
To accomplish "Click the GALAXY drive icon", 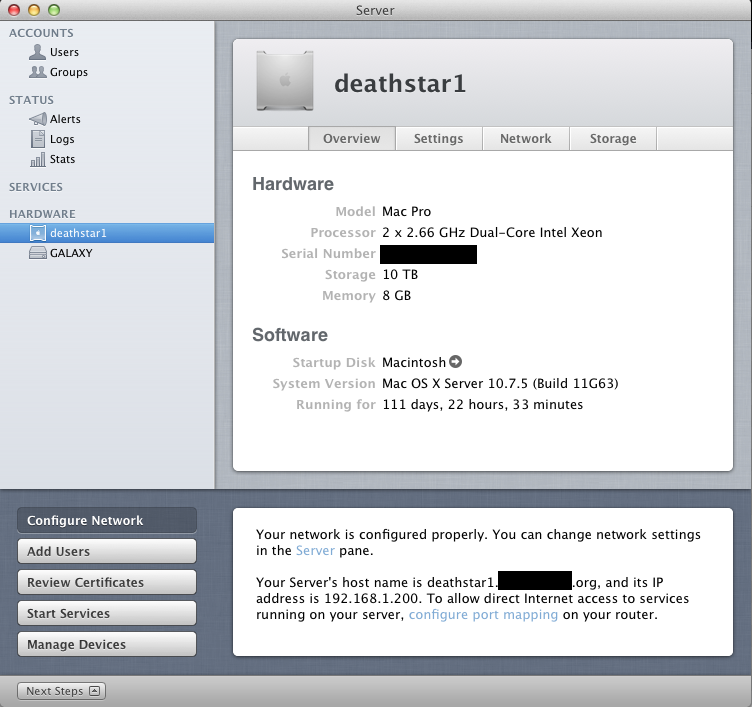I will tap(38, 253).
